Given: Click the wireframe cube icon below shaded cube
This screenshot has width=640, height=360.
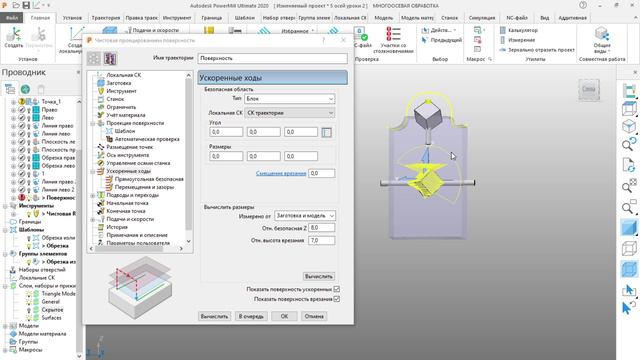Looking at the screenshot, I should pyautogui.click(x=629, y=248).
